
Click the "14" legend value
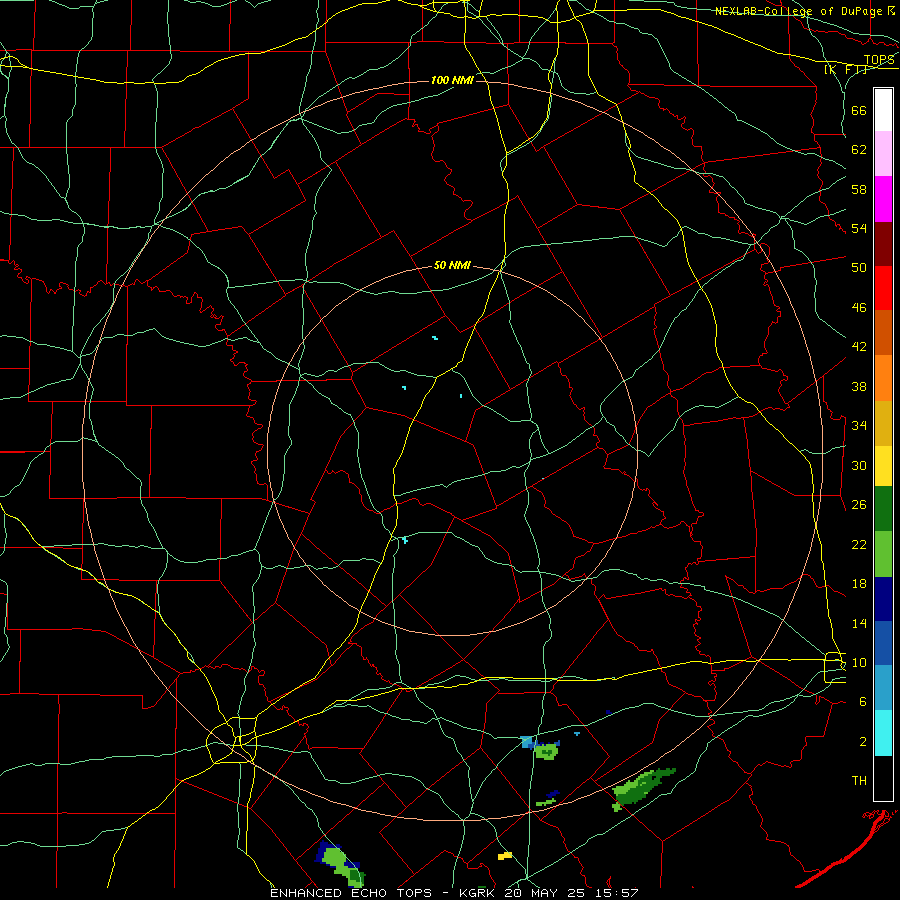pyautogui.click(x=859, y=623)
